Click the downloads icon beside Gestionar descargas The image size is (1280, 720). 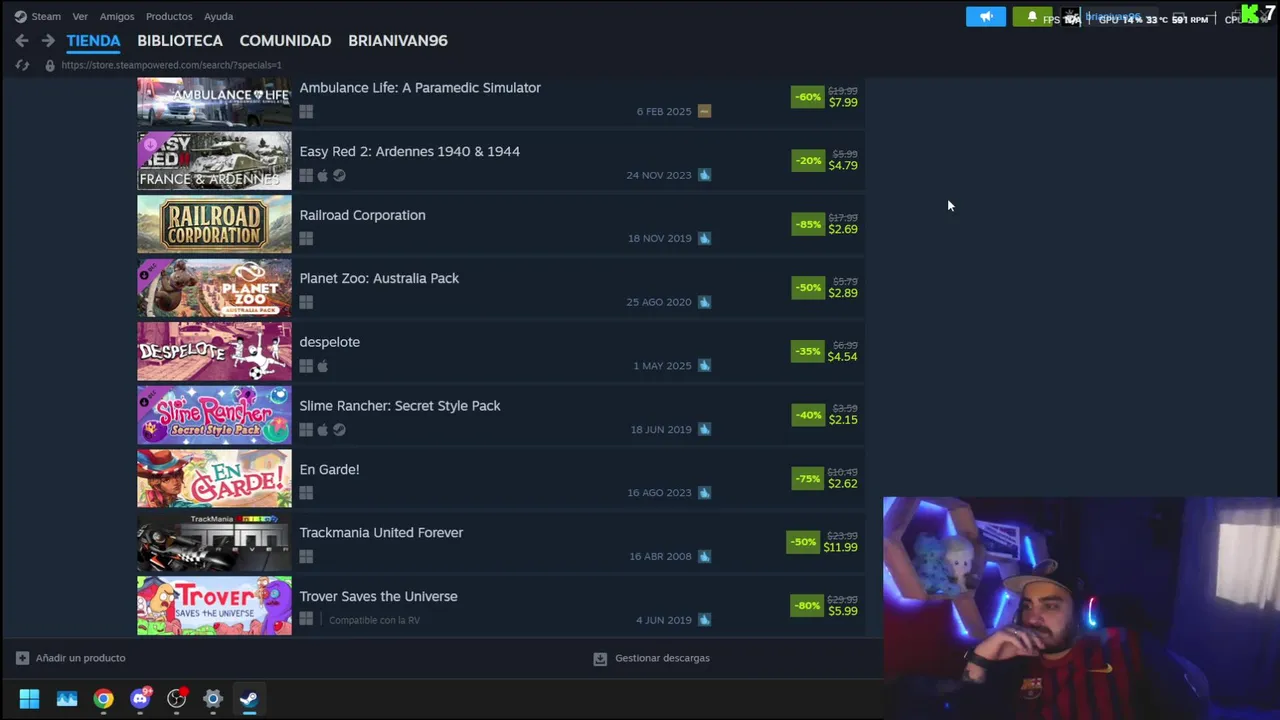pos(600,658)
